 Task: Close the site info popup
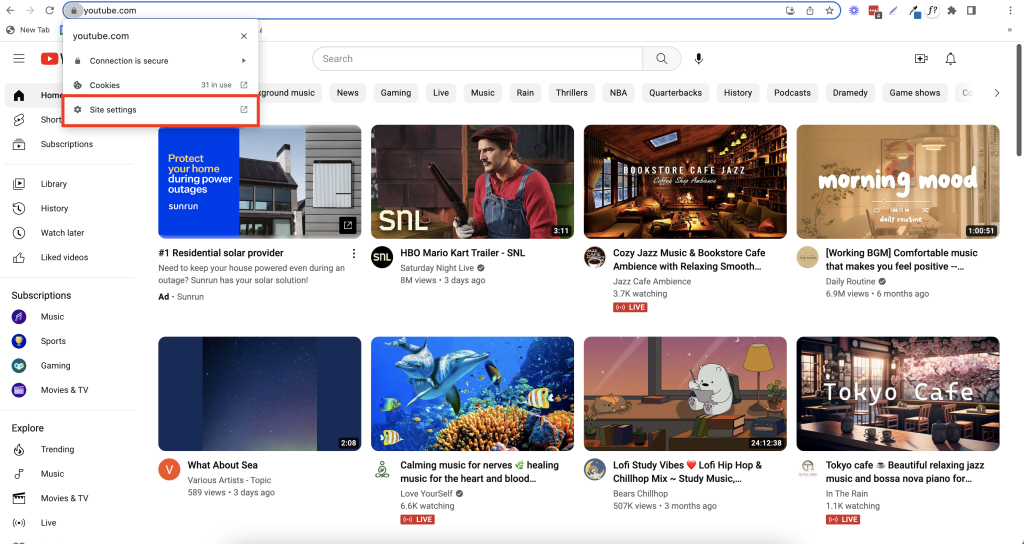[244, 36]
